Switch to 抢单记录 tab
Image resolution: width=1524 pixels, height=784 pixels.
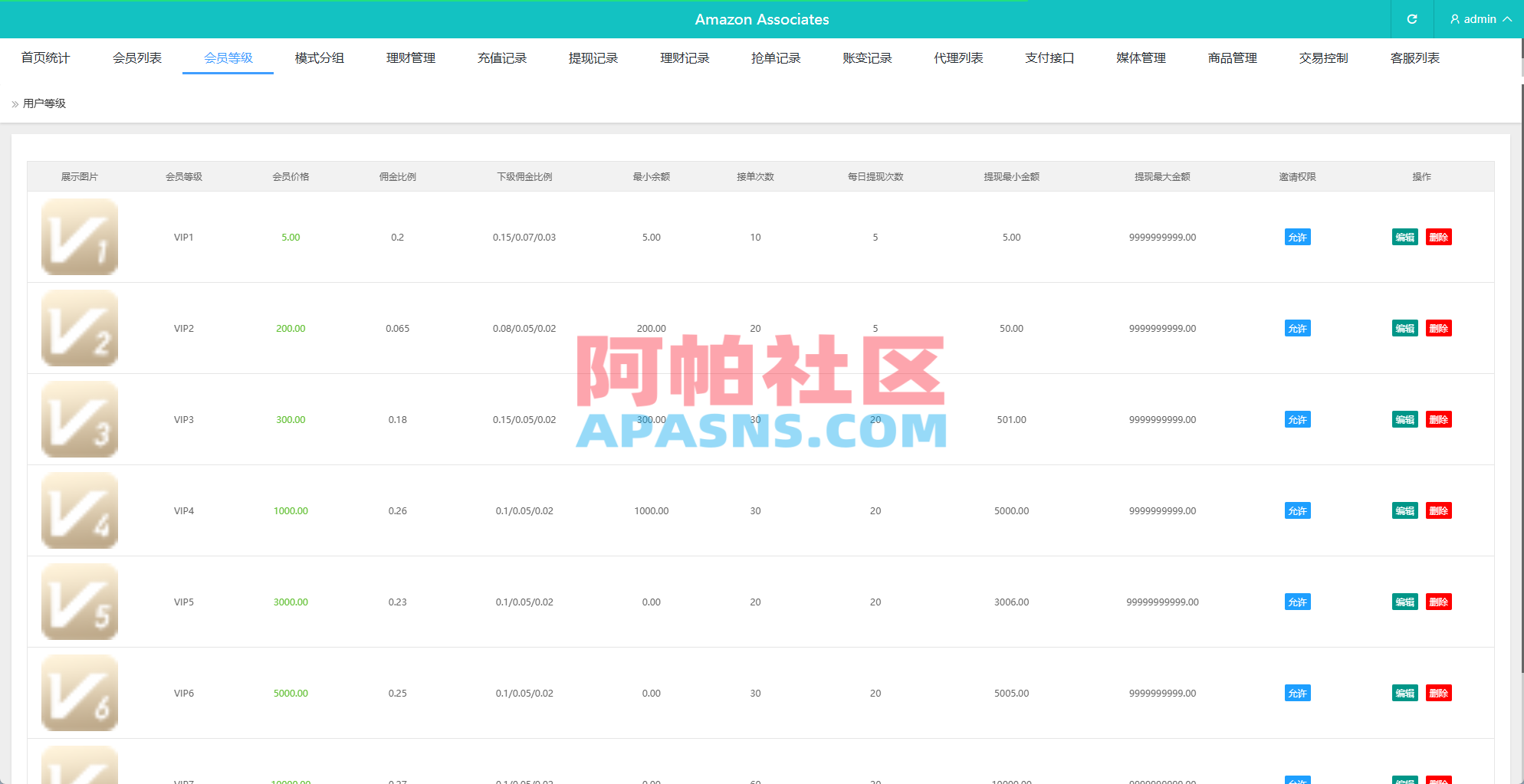point(776,58)
